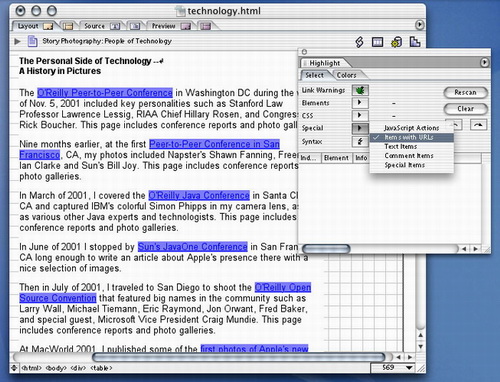Click the Info column header
Viewport: 500px width, 382px height.
coord(361,158)
